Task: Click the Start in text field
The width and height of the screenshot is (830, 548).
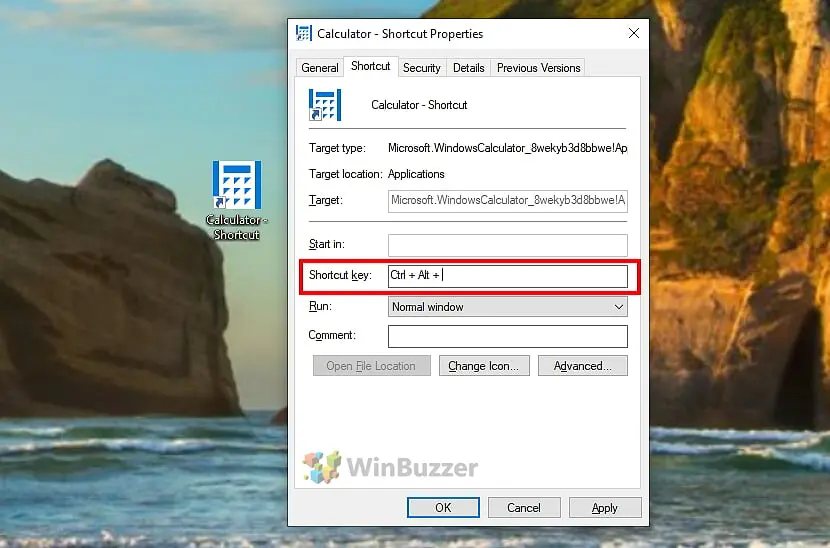Action: (508, 245)
